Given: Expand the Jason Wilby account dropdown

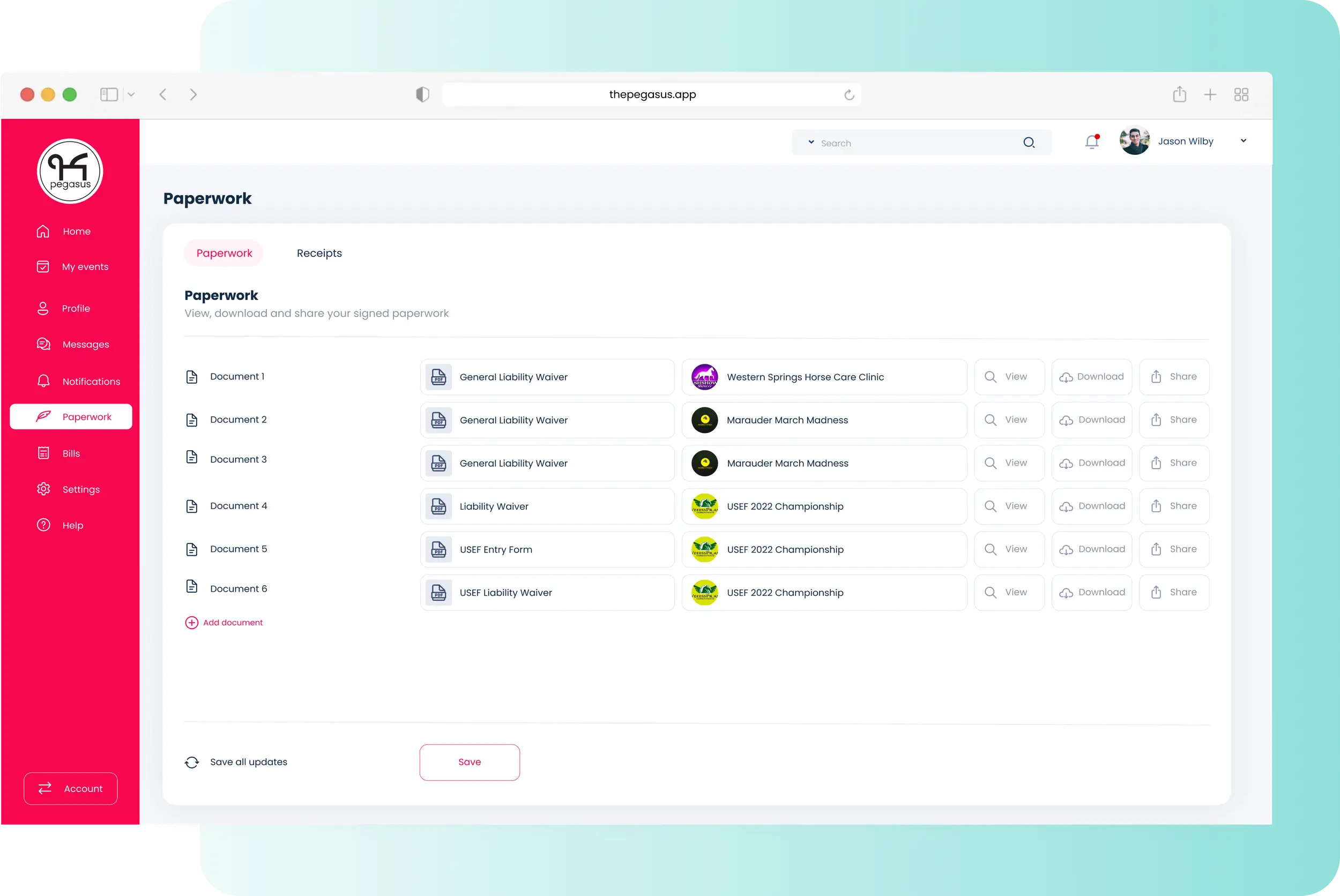Looking at the screenshot, I should tap(1244, 141).
